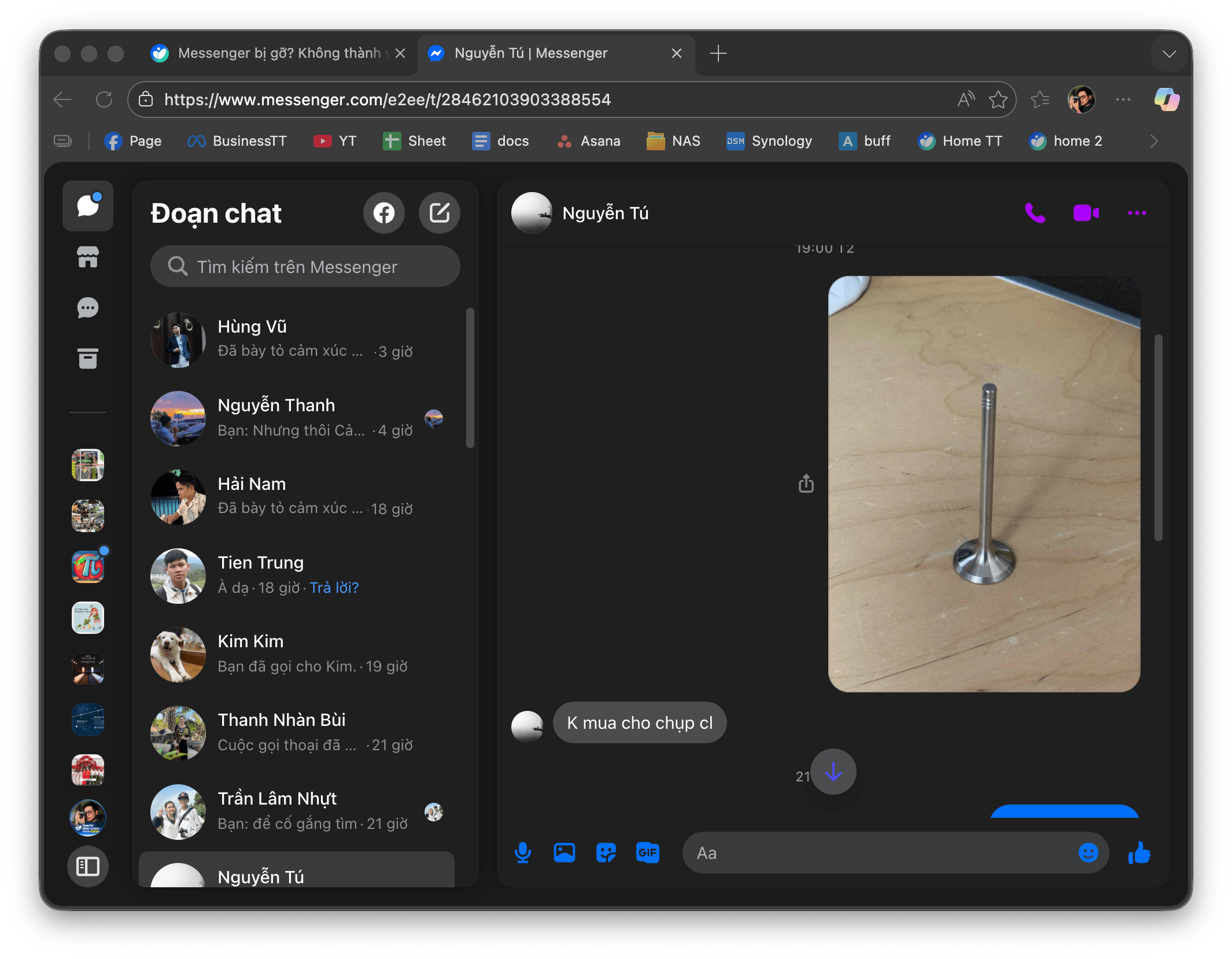The image size is (1232, 959).
Task: Open the Sheet bookmark in the bookmarks bar
Action: pyautogui.click(x=414, y=141)
